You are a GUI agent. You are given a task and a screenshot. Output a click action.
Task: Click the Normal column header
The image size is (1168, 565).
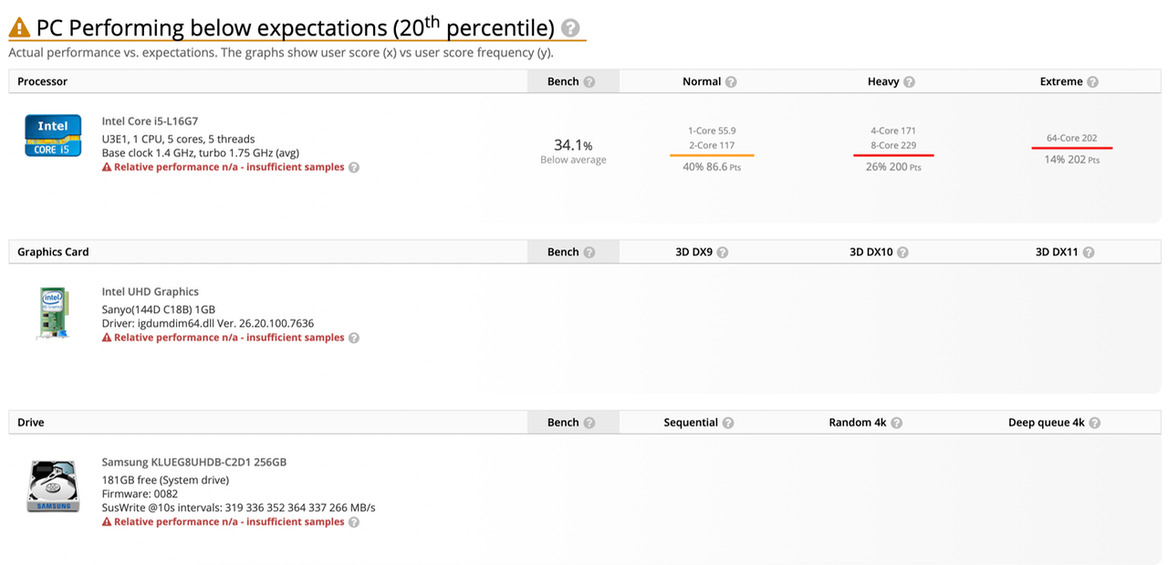point(702,82)
